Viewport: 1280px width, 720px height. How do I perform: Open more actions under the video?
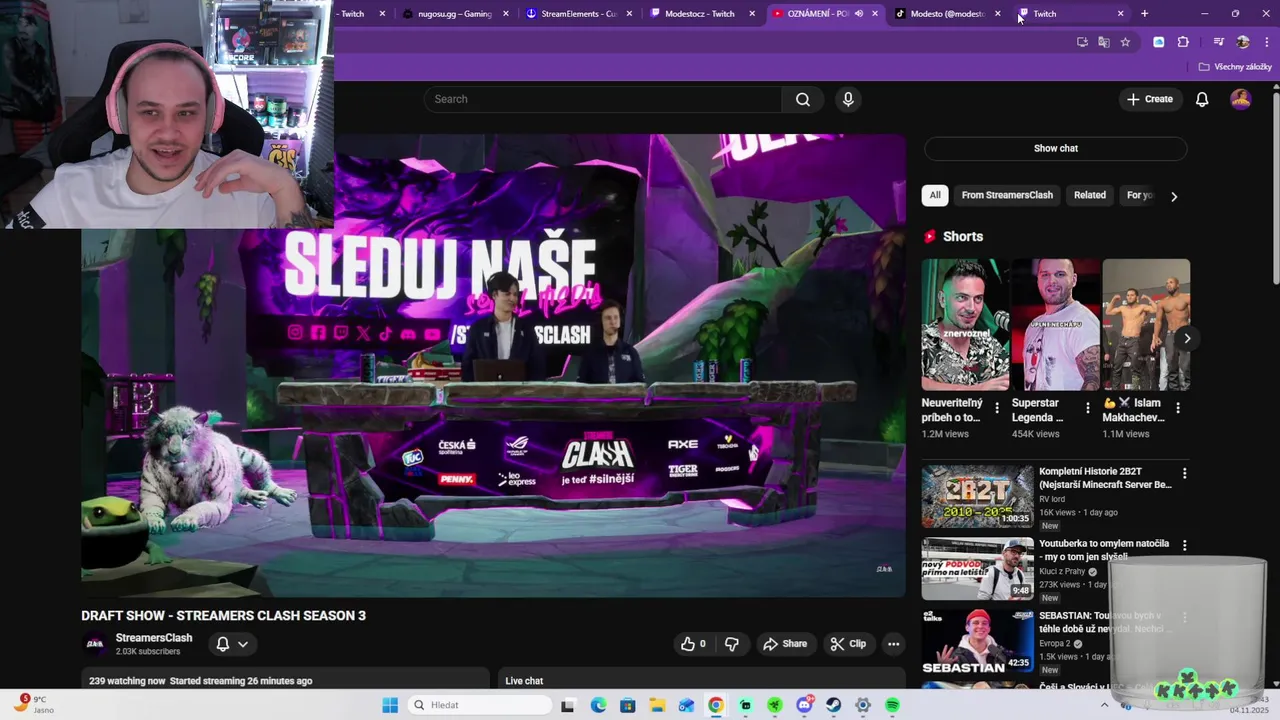pos(894,644)
